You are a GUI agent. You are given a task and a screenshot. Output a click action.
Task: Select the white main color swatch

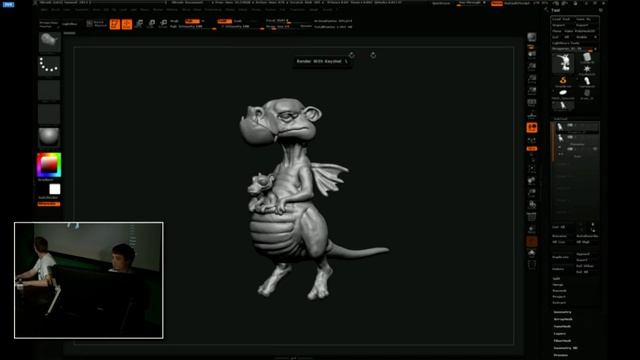(55, 189)
